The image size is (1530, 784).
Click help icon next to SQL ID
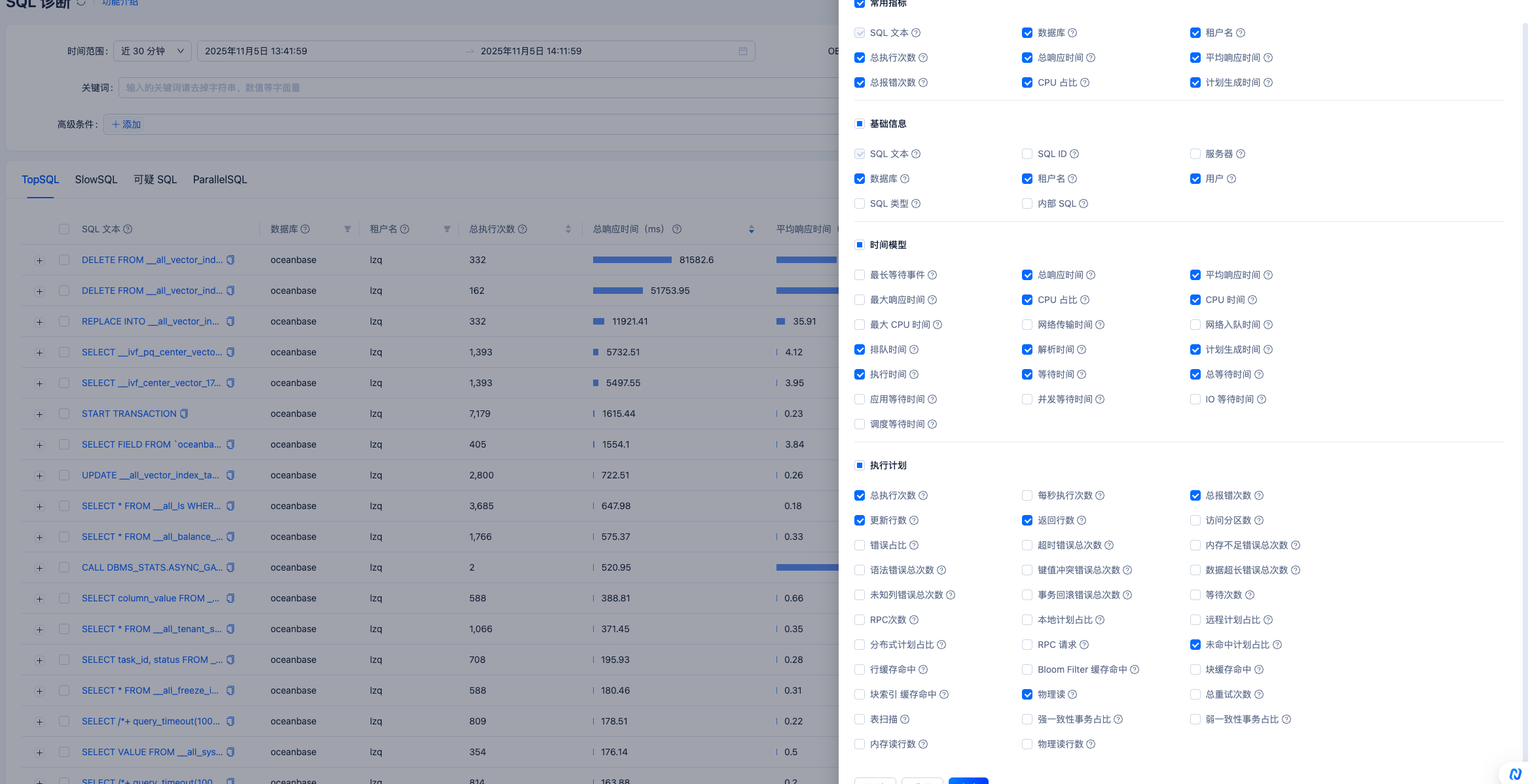click(x=1074, y=154)
